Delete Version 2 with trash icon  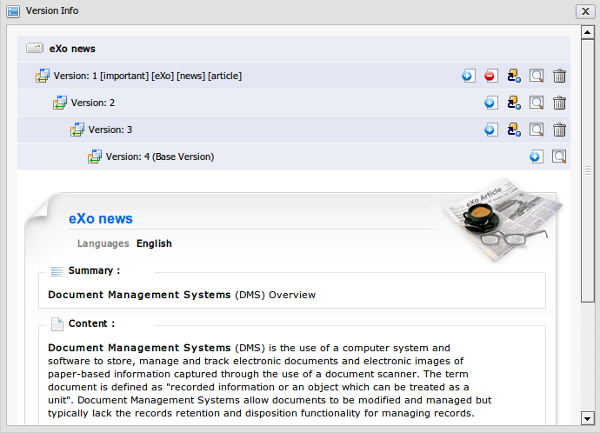tap(560, 102)
